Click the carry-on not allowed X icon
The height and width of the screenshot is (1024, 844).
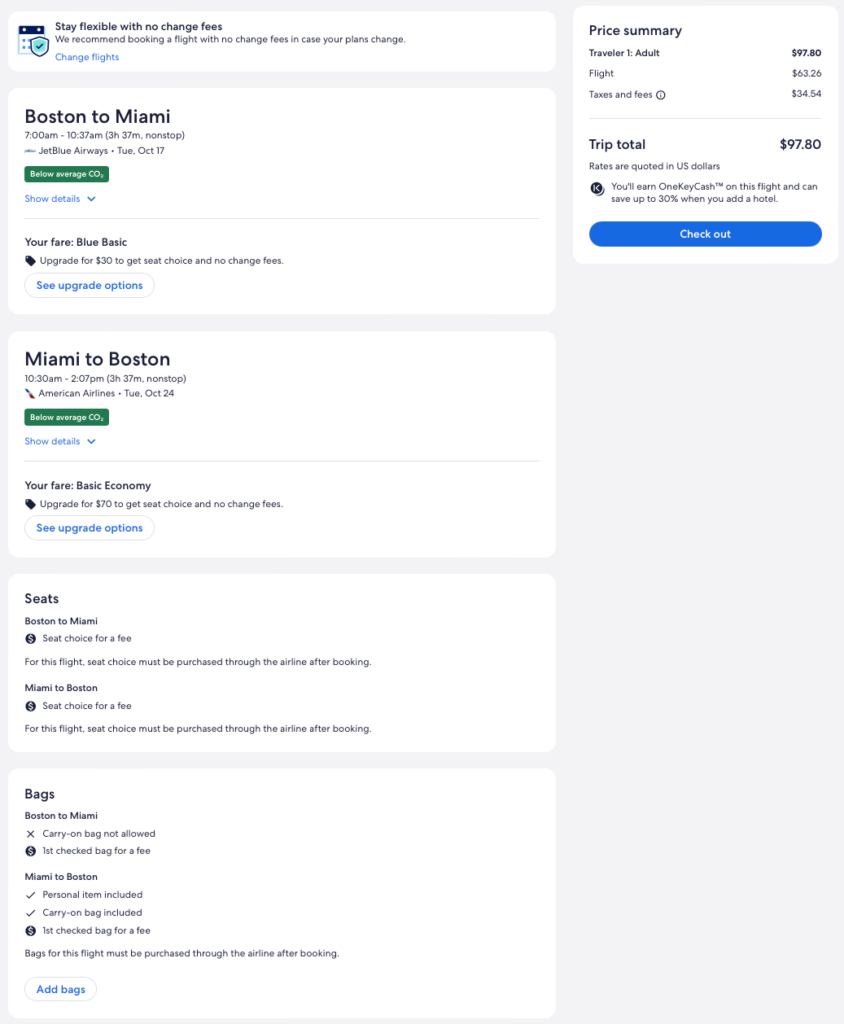[30, 834]
